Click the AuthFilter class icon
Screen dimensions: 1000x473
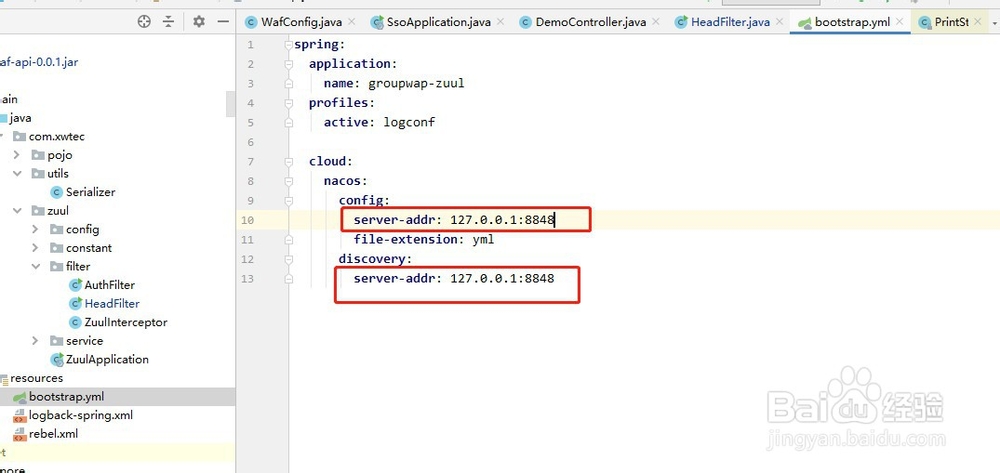76,285
